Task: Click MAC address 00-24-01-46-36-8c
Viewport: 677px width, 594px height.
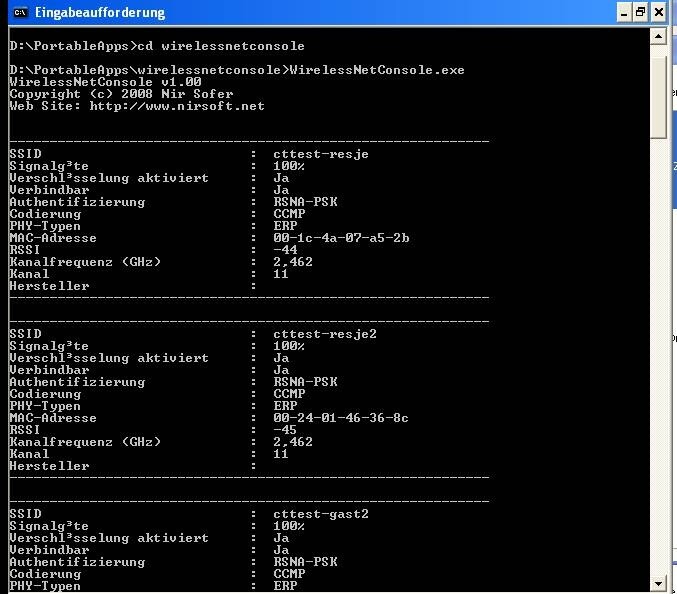Action: point(341,418)
